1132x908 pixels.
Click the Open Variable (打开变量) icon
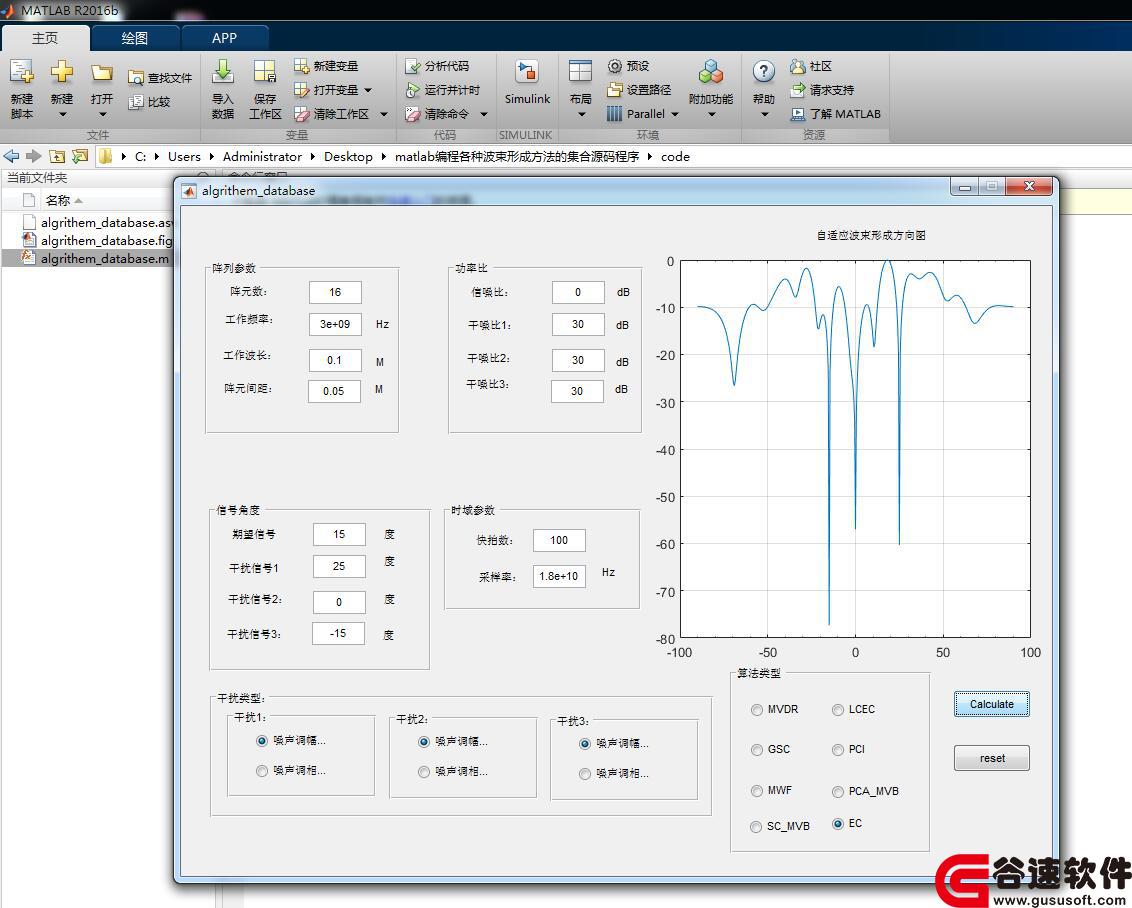[x=301, y=90]
